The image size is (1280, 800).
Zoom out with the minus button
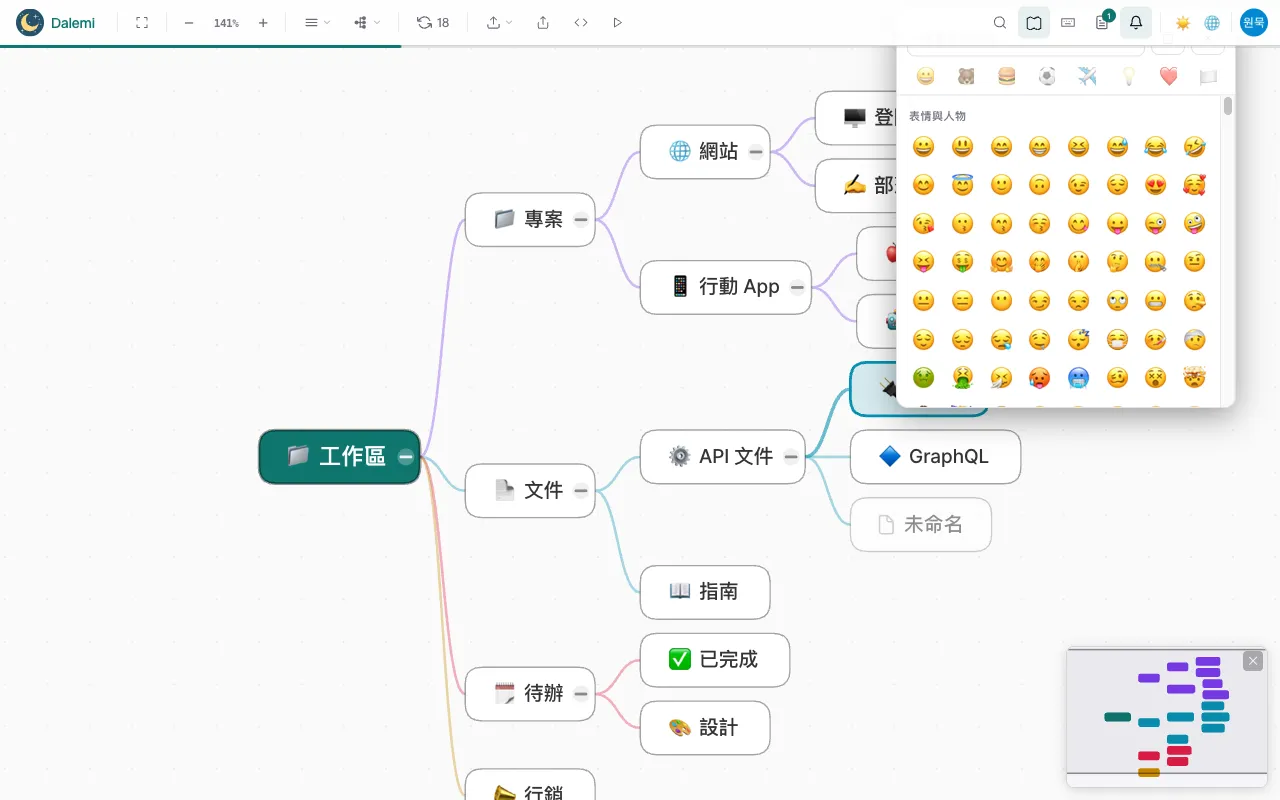point(189,22)
